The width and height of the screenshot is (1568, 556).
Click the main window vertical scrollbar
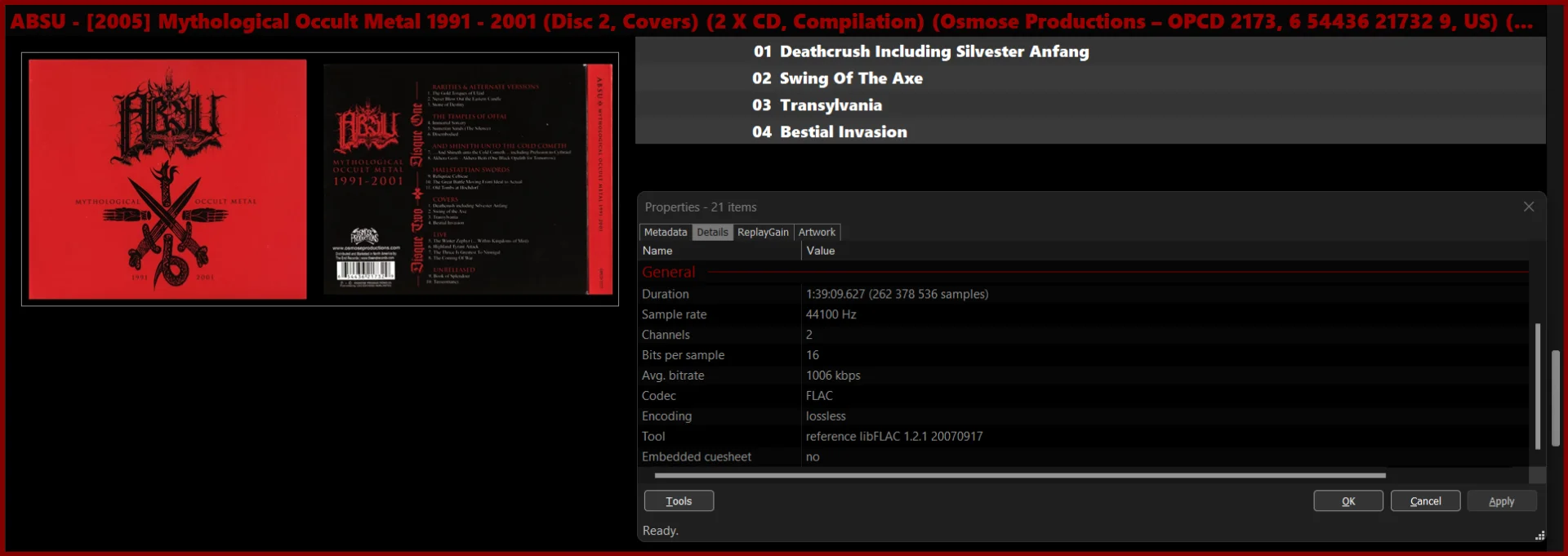click(x=1556, y=398)
